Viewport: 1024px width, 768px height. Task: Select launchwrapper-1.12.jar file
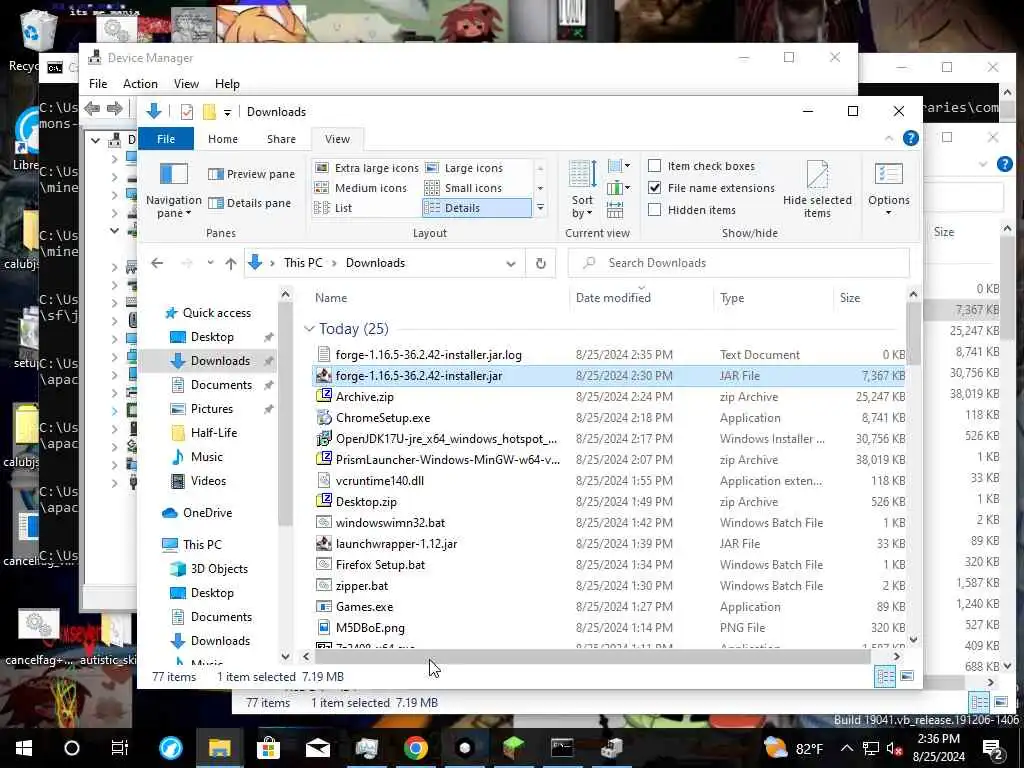click(396, 544)
